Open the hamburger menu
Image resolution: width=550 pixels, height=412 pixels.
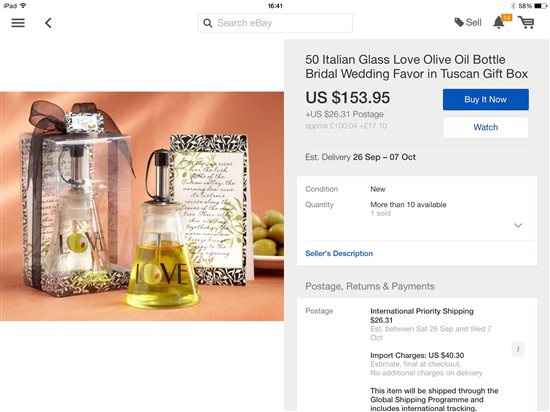tap(18, 23)
